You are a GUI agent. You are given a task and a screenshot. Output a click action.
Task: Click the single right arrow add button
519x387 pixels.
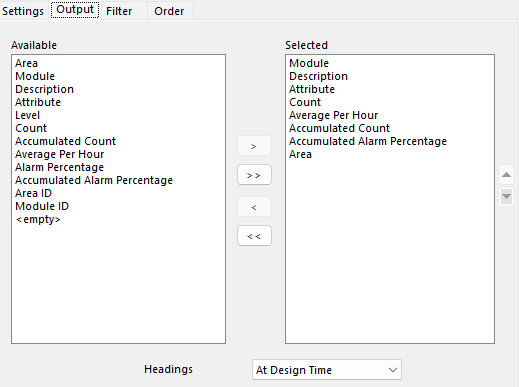(x=254, y=146)
